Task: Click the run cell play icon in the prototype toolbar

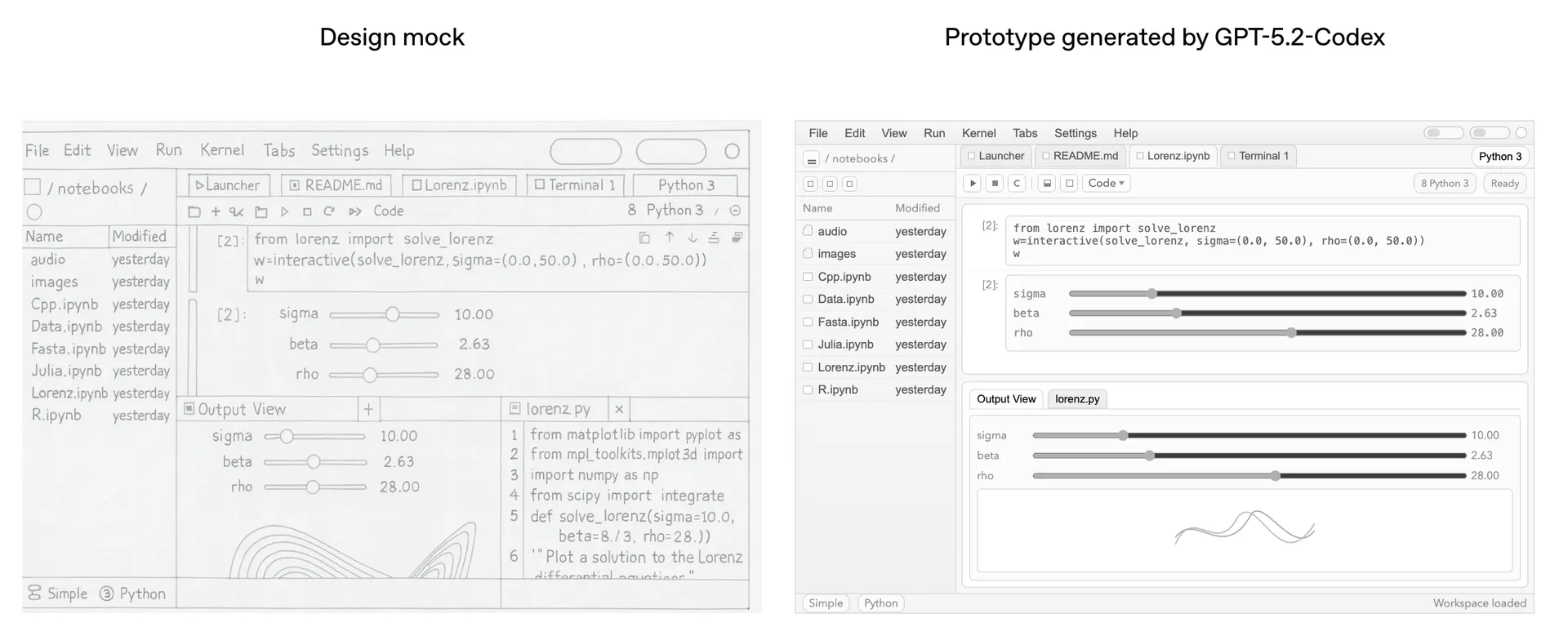Action: [972, 184]
